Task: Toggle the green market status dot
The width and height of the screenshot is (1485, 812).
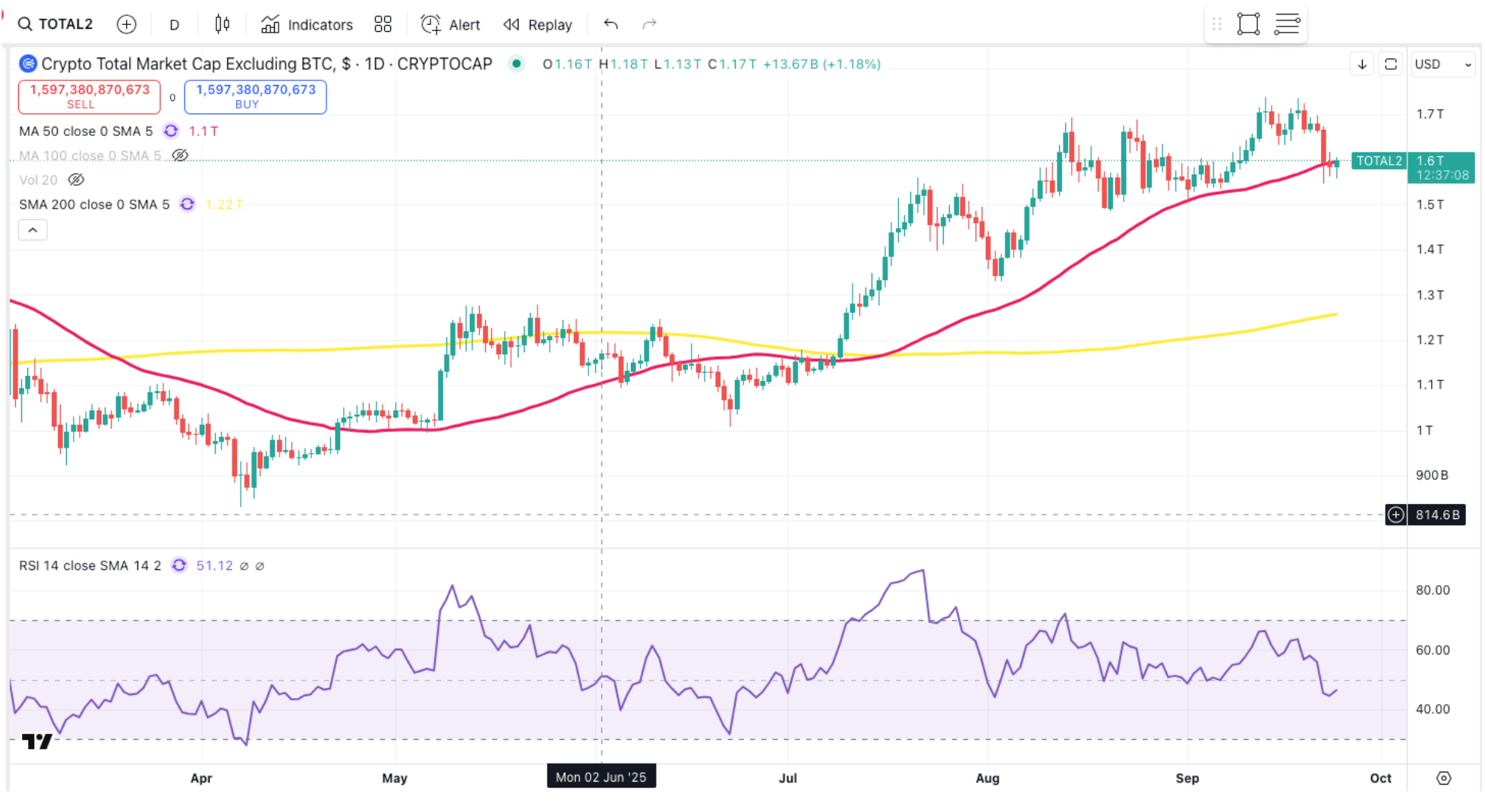Action: [516, 64]
